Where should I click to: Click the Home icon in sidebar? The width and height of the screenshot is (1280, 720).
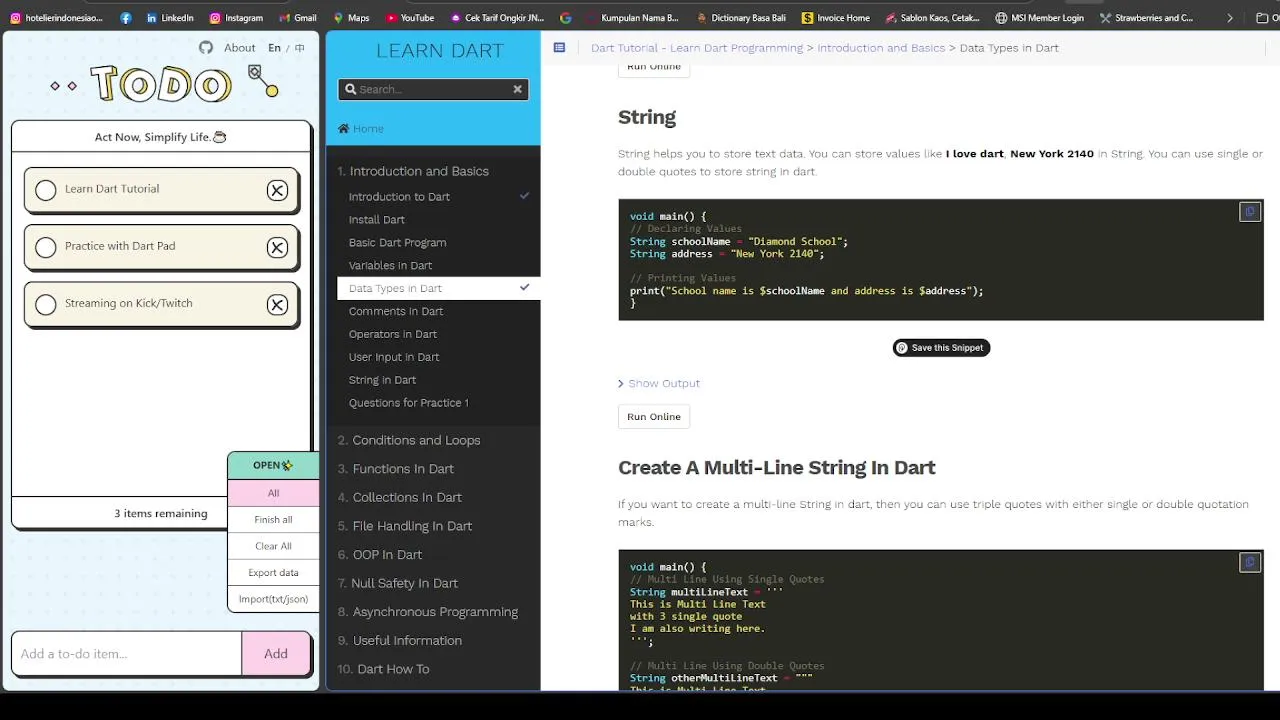(x=343, y=128)
